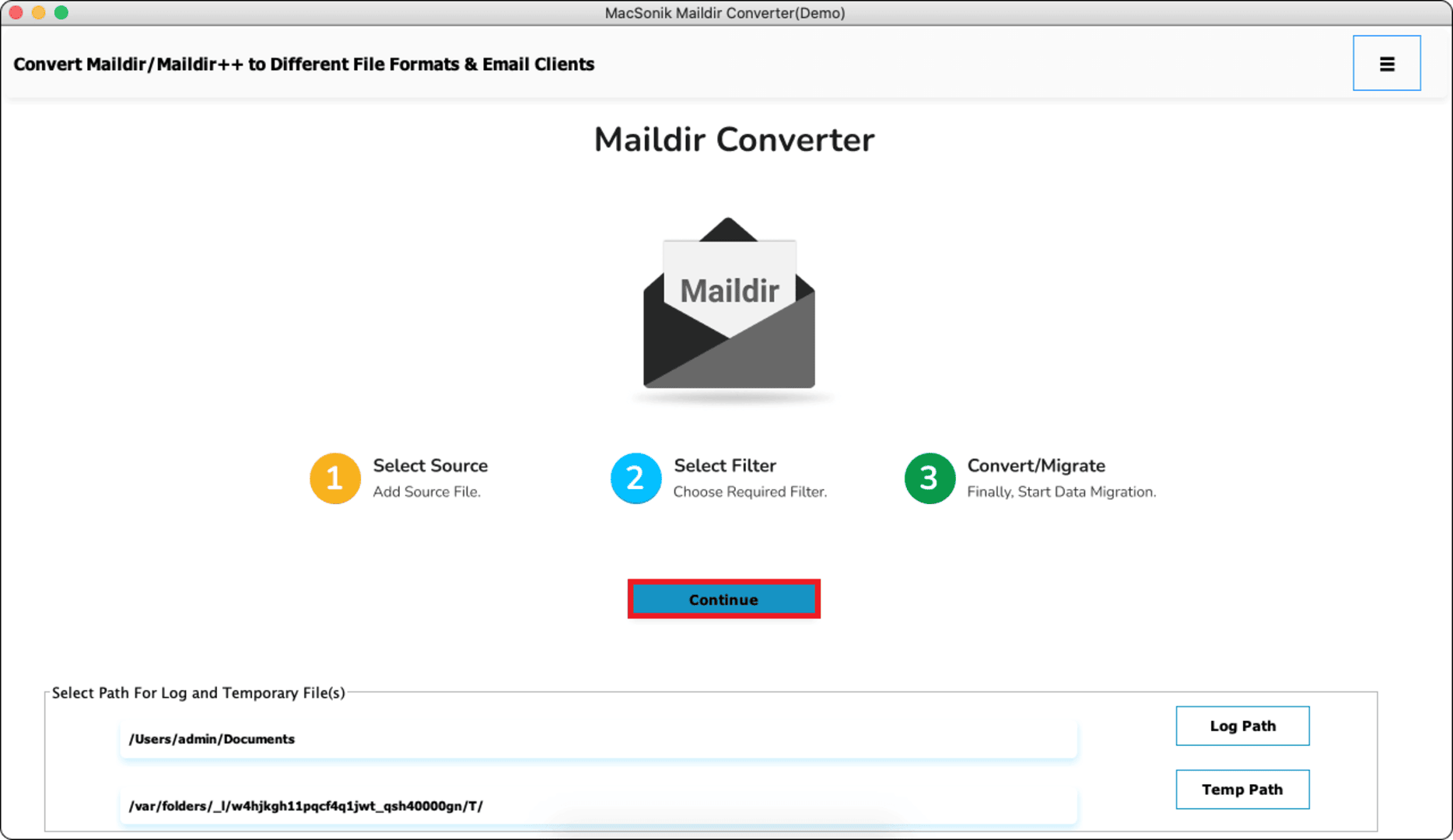Screen dimensions: 1453x840
Task: Click the green step 3 circle icon
Action: [930, 478]
